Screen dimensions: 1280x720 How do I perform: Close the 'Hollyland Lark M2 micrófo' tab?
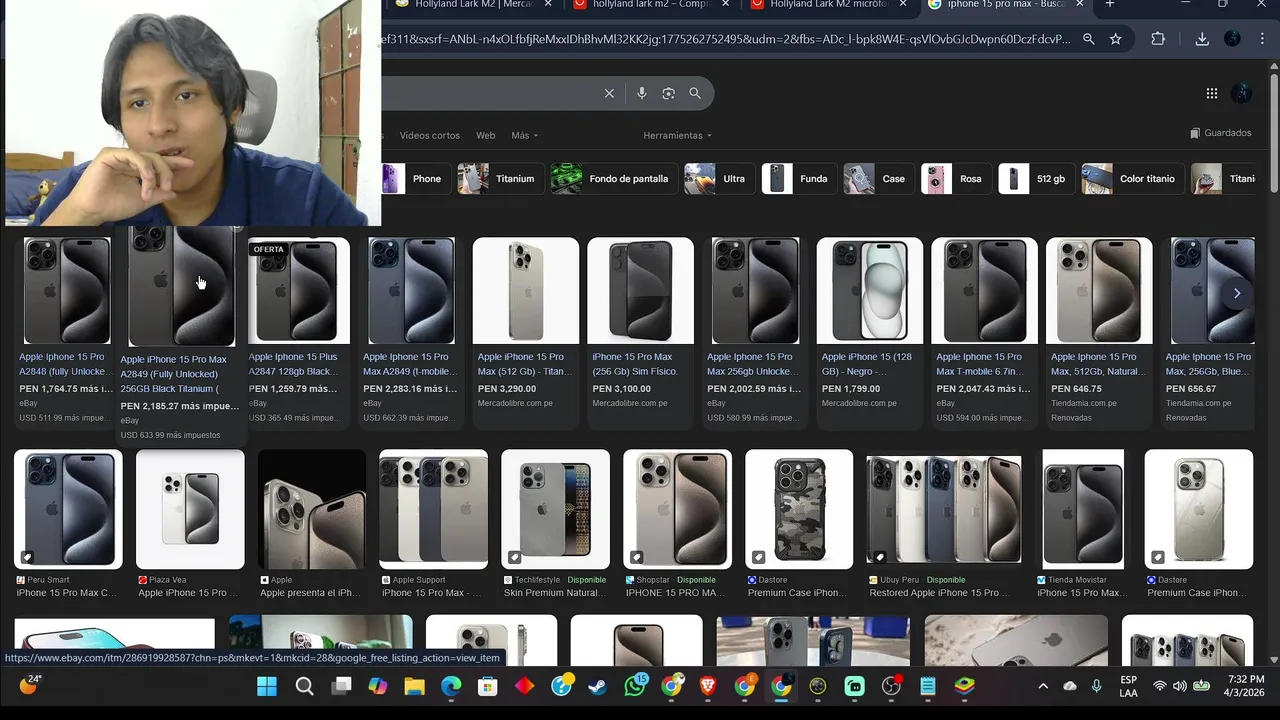pos(903,5)
